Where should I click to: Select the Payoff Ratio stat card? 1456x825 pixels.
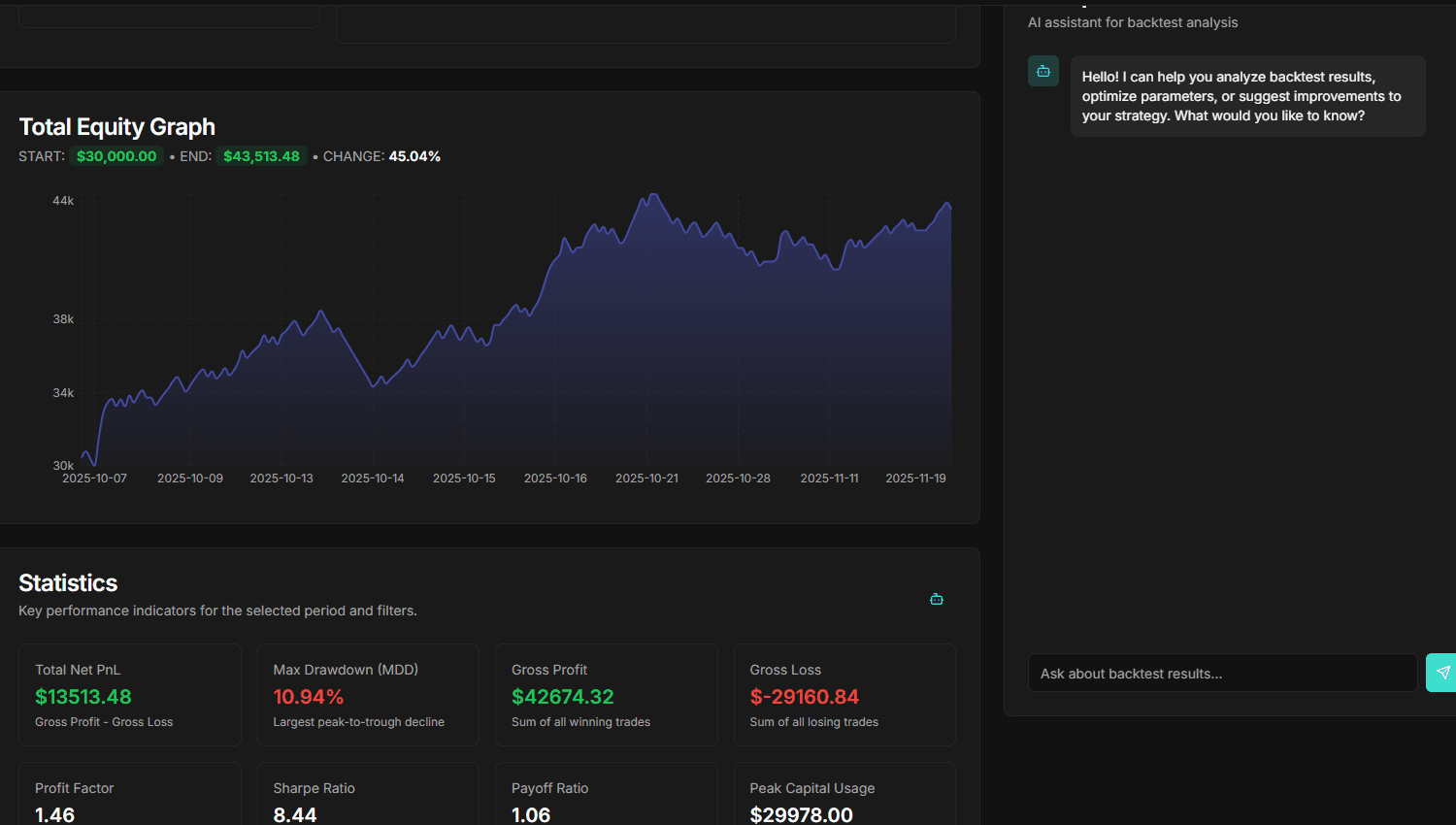point(606,796)
